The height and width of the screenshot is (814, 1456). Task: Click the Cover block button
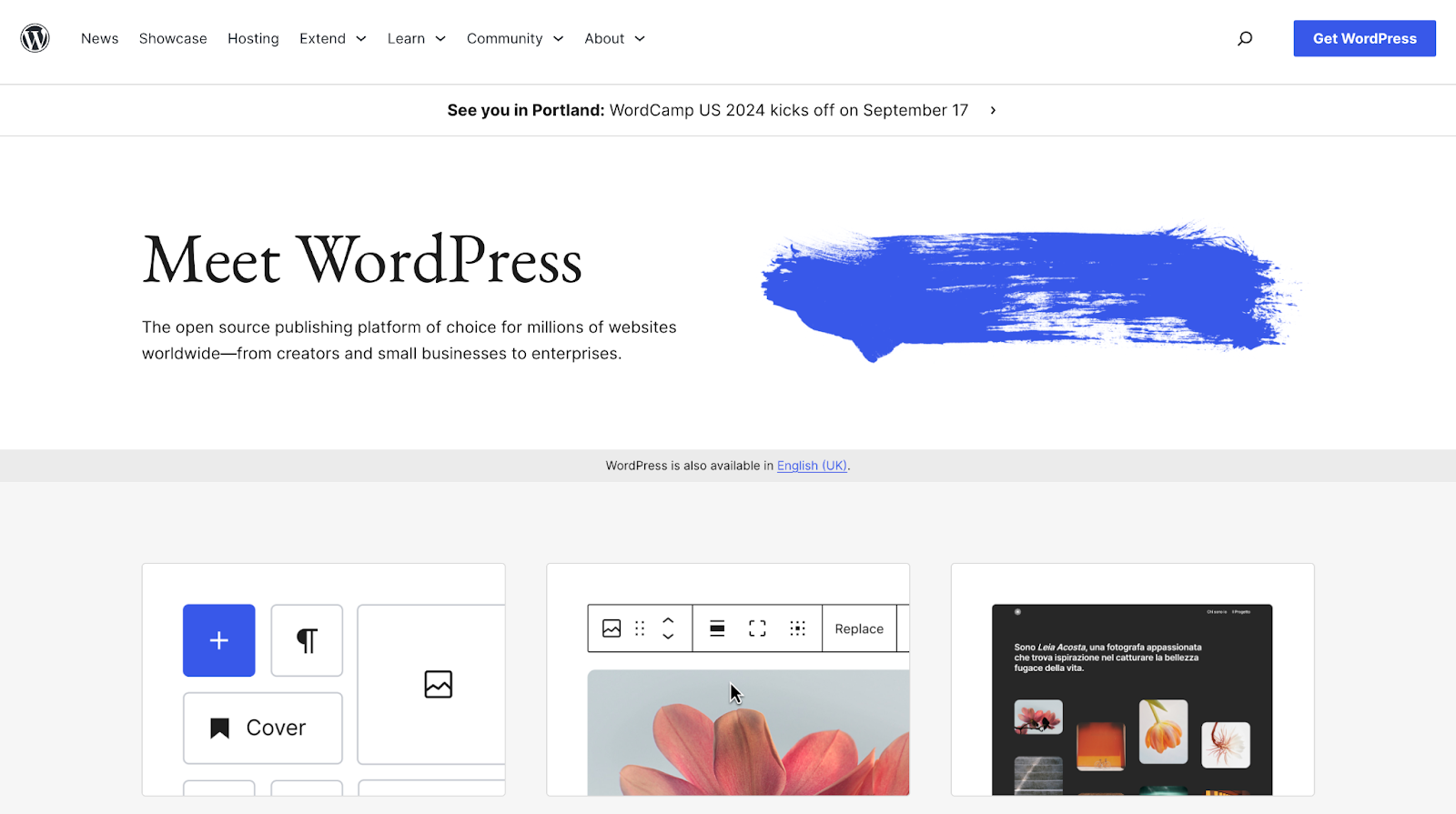(x=263, y=729)
